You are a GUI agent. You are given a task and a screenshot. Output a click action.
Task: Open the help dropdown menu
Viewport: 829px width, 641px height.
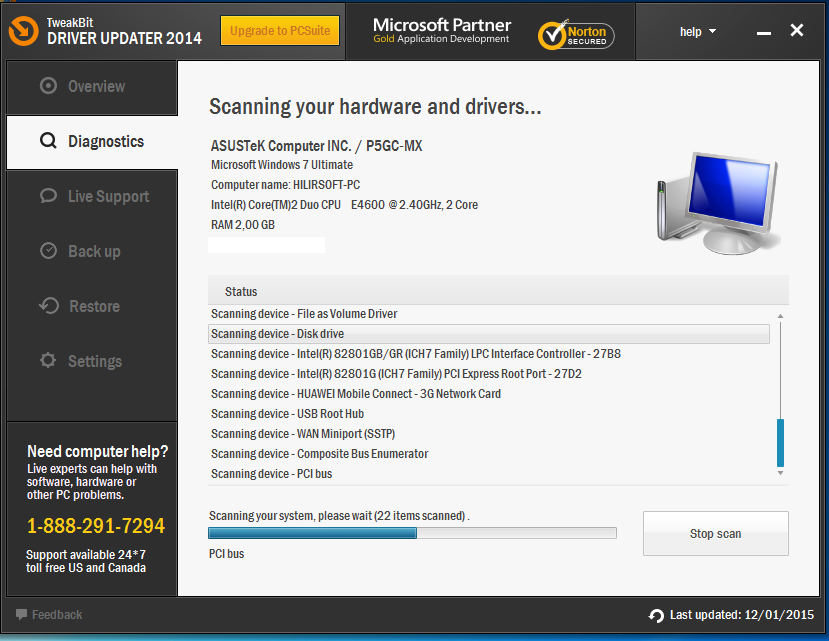click(697, 32)
